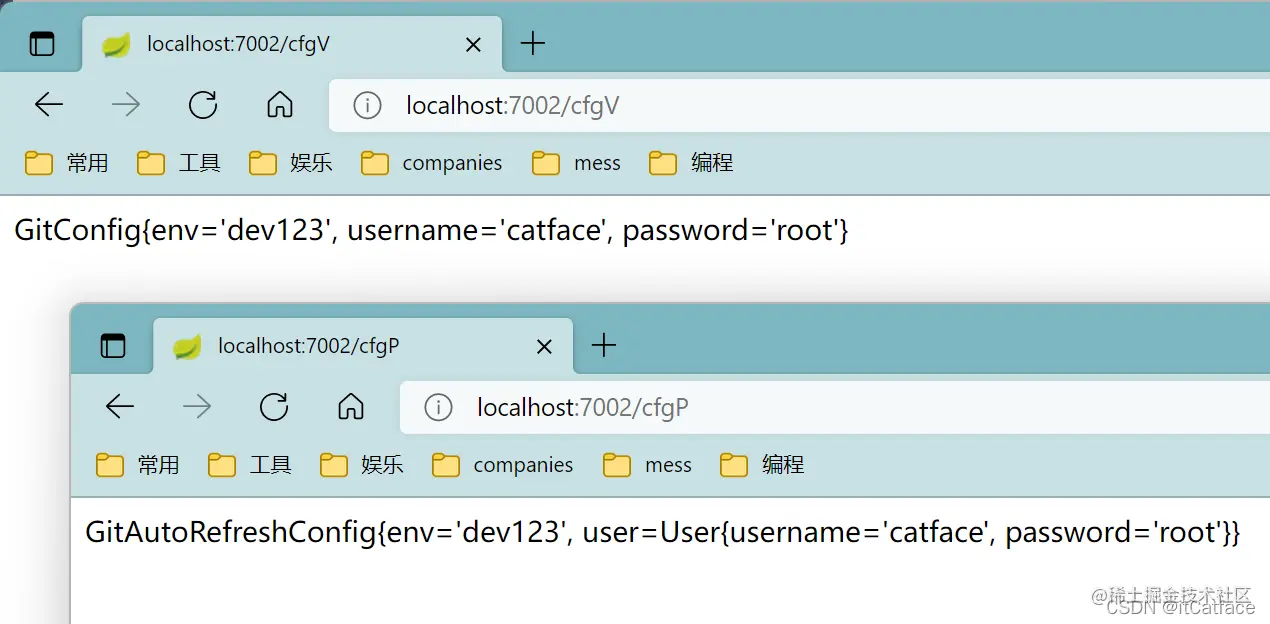Screen dimensions: 1270x624
Task: Open 常用 bookmark folder in cfgP window
Action: pos(138,465)
